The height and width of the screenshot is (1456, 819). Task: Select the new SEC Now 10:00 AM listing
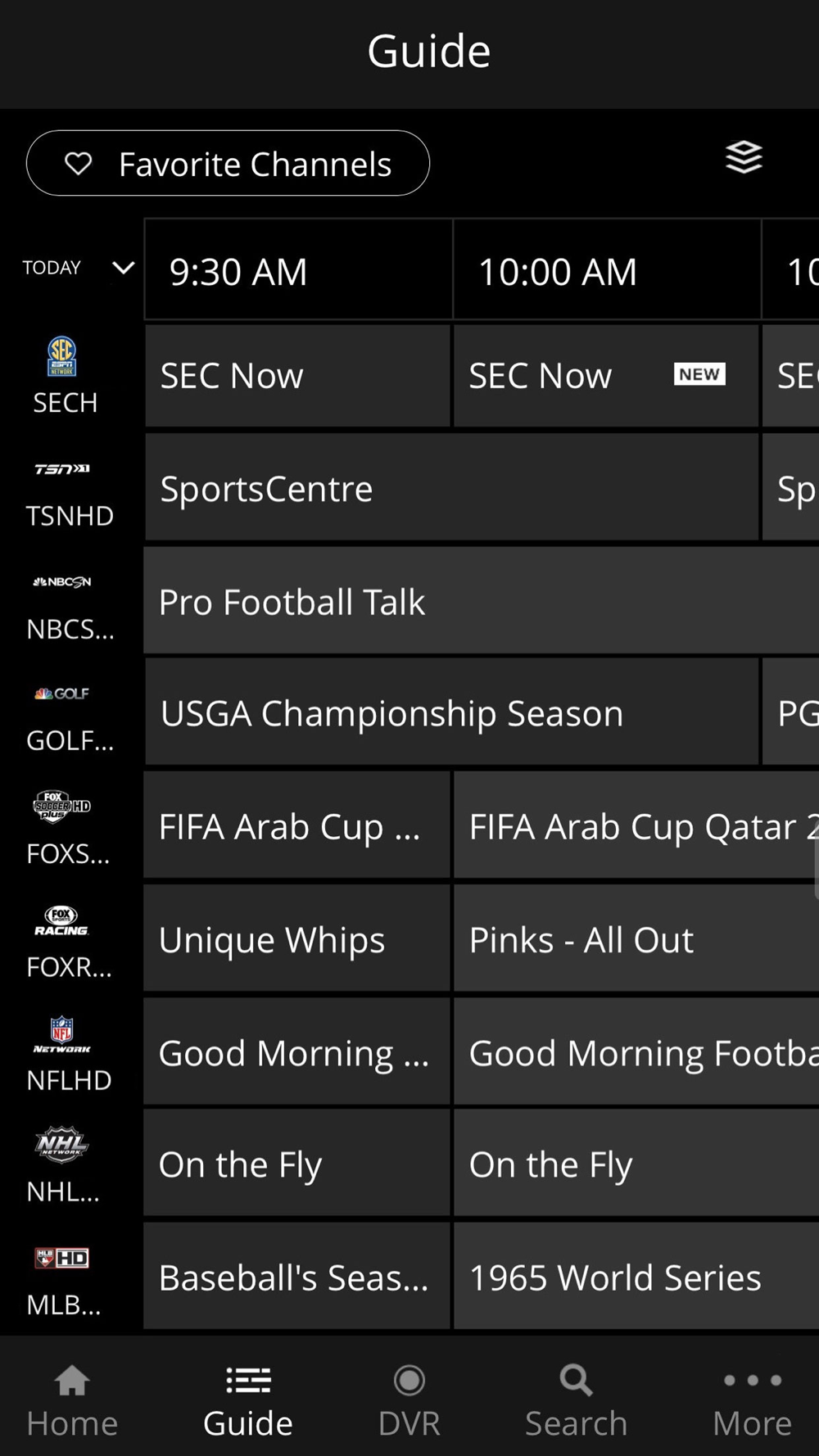(606, 376)
